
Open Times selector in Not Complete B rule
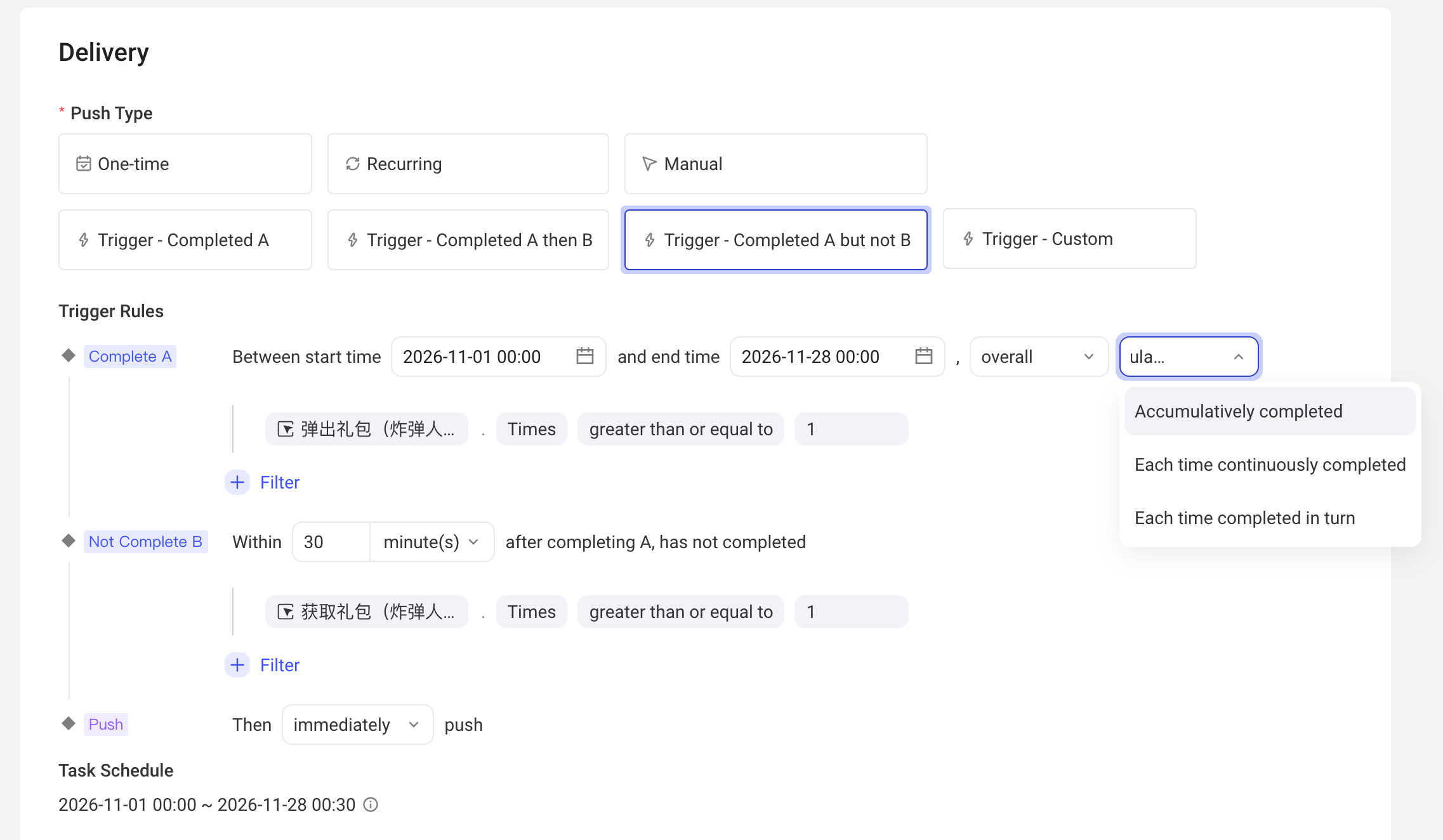531,612
